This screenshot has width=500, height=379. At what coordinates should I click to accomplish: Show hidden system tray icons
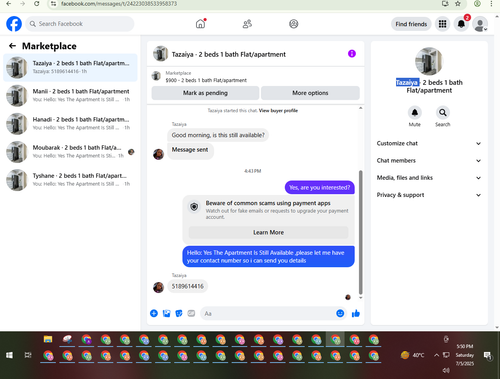[x=436, y=355]
